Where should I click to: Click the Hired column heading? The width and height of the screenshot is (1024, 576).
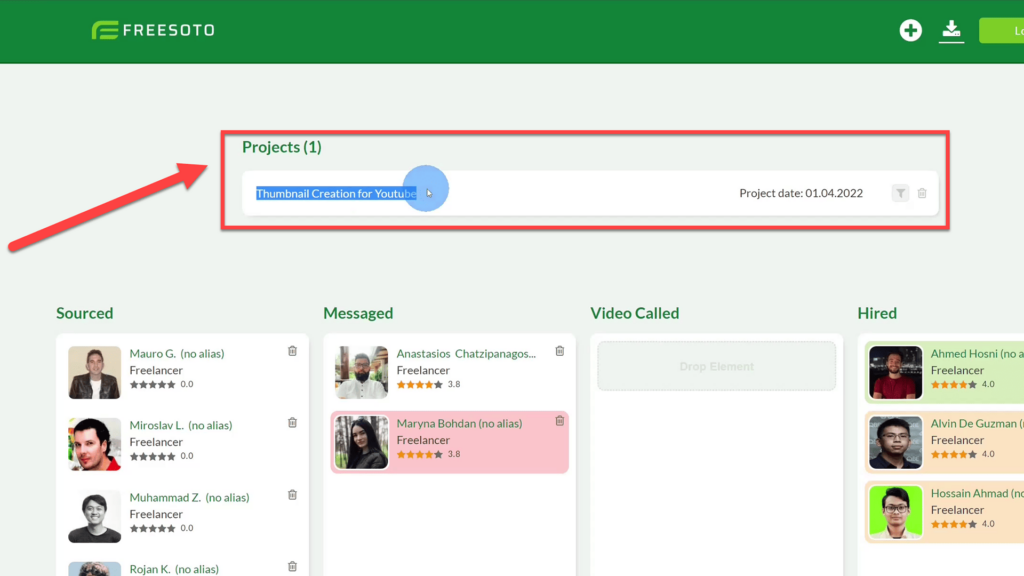pyautogui.click(x=877, y=313)
